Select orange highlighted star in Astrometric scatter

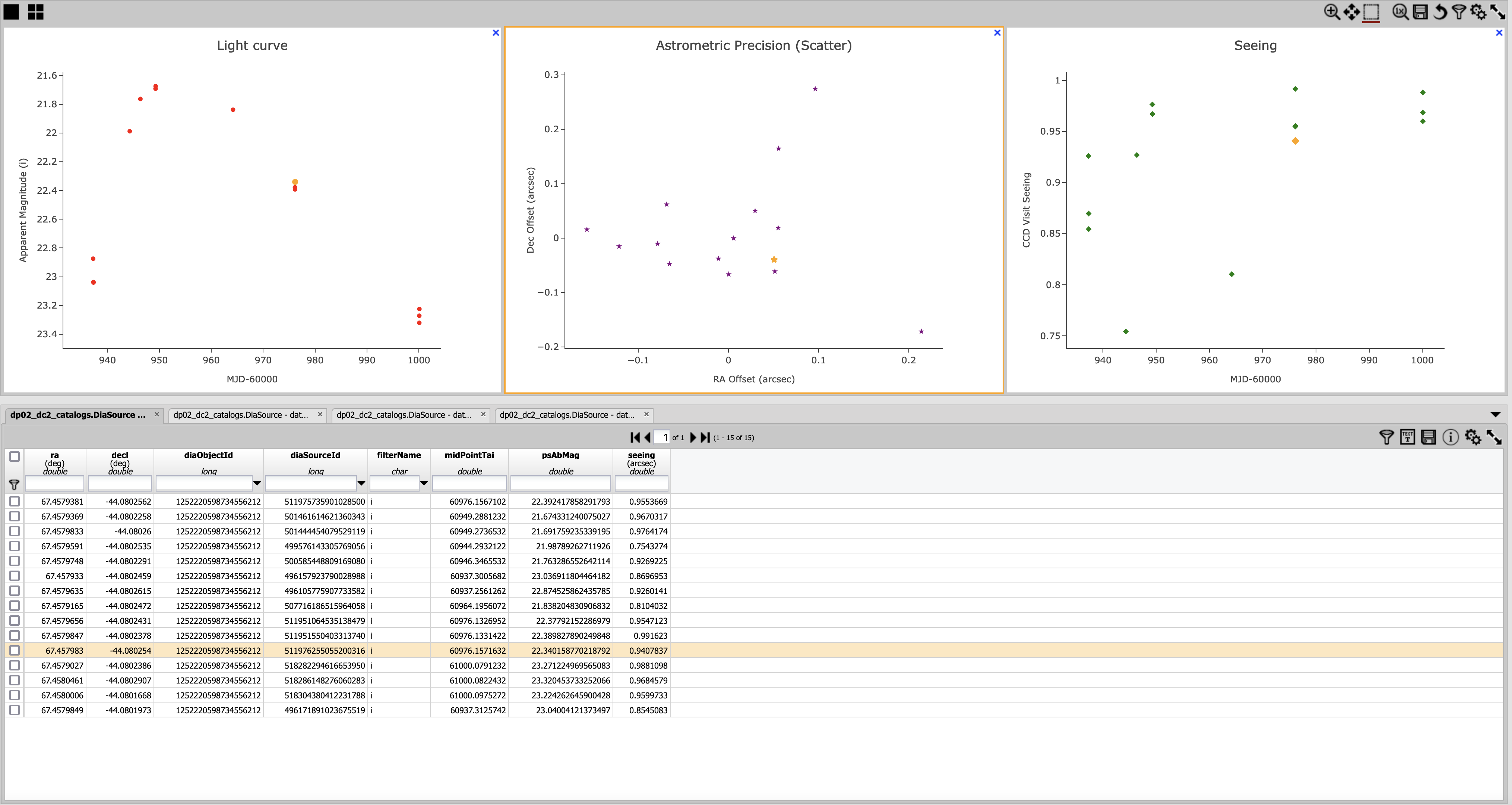[x=774, y=259]
